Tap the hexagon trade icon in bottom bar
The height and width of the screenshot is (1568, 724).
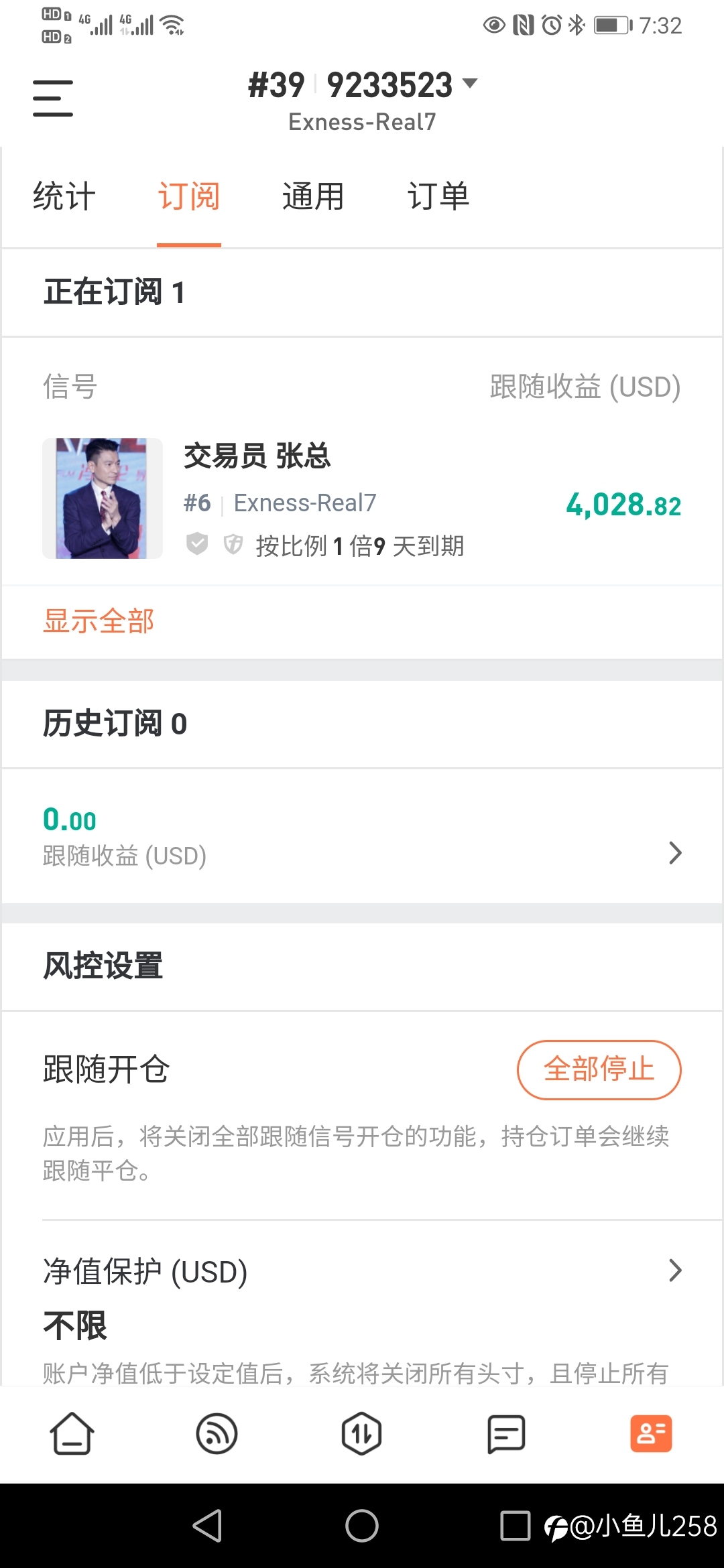[x=361, y=1434]
